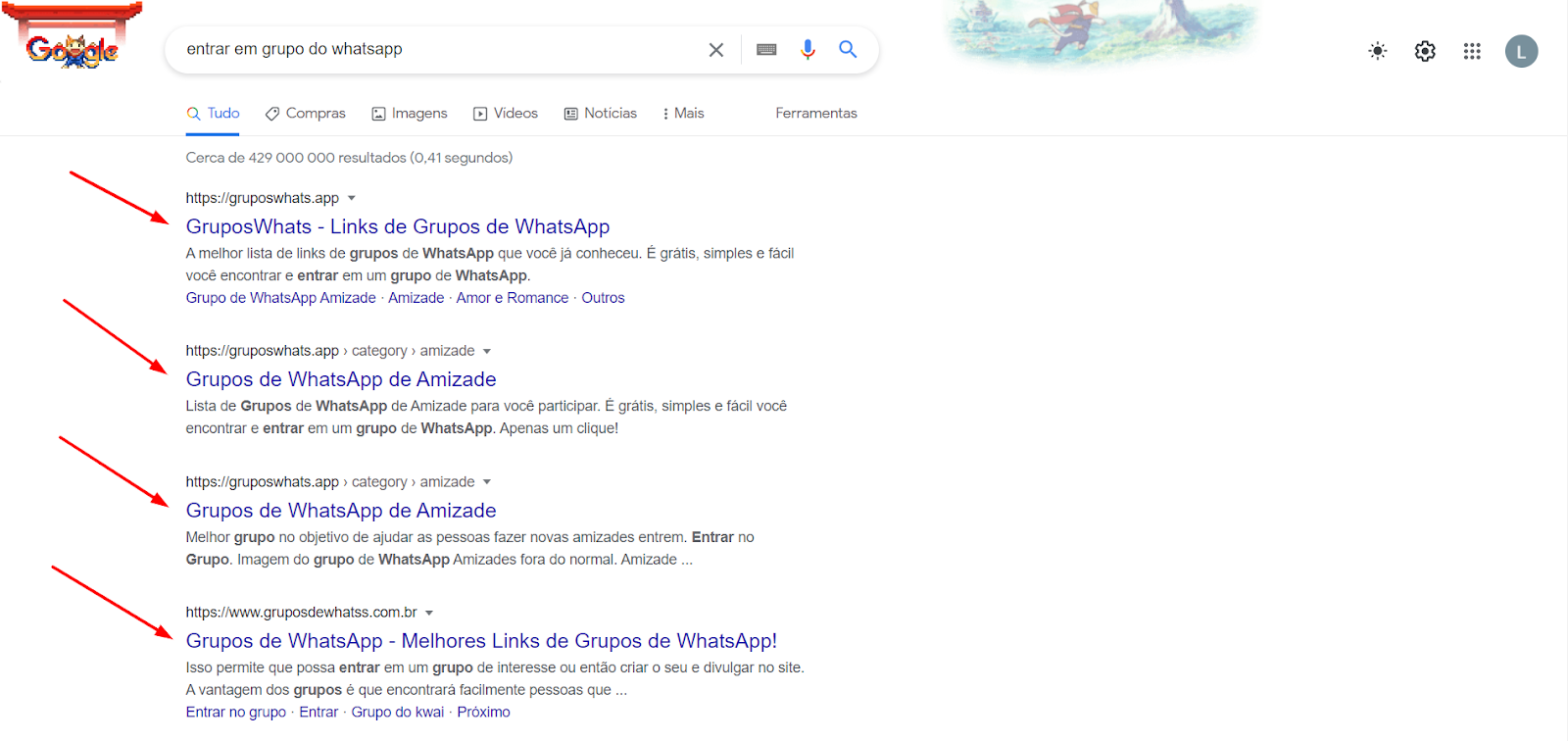The height and width of the screenshot is (741, 1568).
Task: Clear the search query with the X icon
Action: coord(716,50)
